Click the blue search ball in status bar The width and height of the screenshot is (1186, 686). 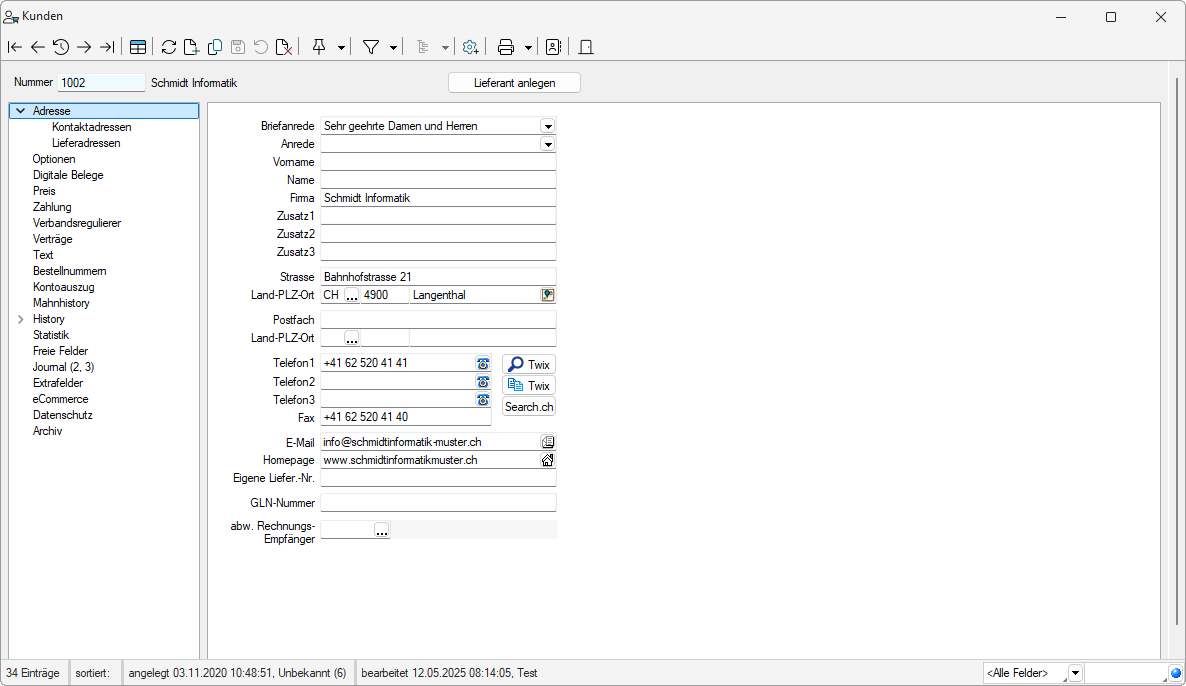1175,672
